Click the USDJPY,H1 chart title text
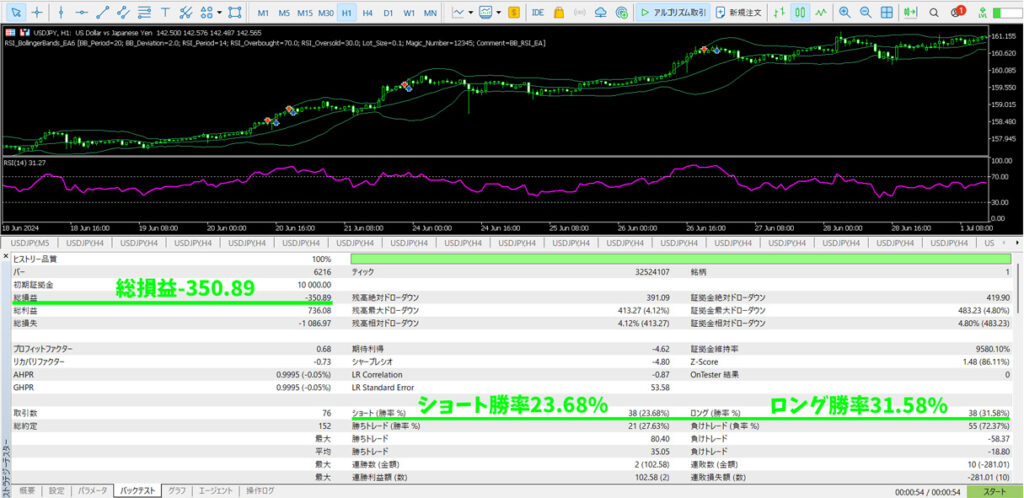The height and width of the screenshot is (498, 1024). (x=149, y=33)
